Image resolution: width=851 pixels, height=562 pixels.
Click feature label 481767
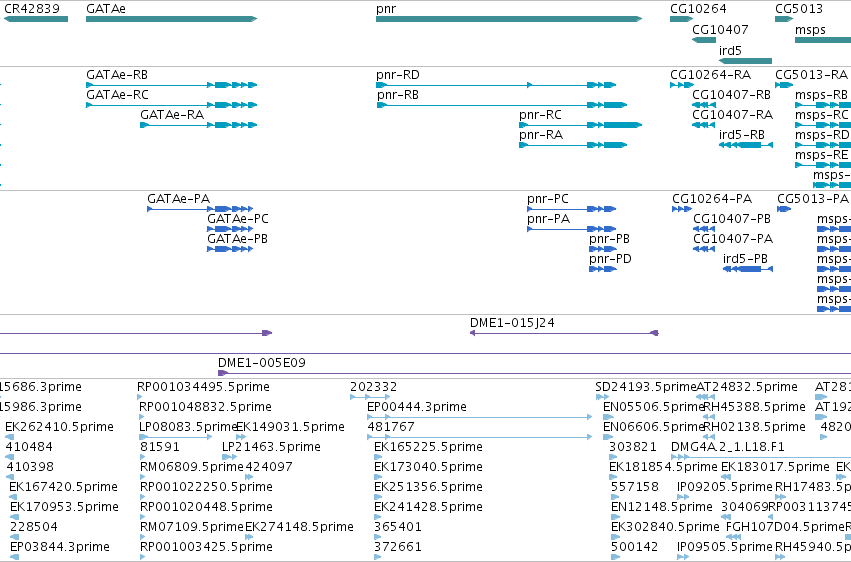(391, 427)
